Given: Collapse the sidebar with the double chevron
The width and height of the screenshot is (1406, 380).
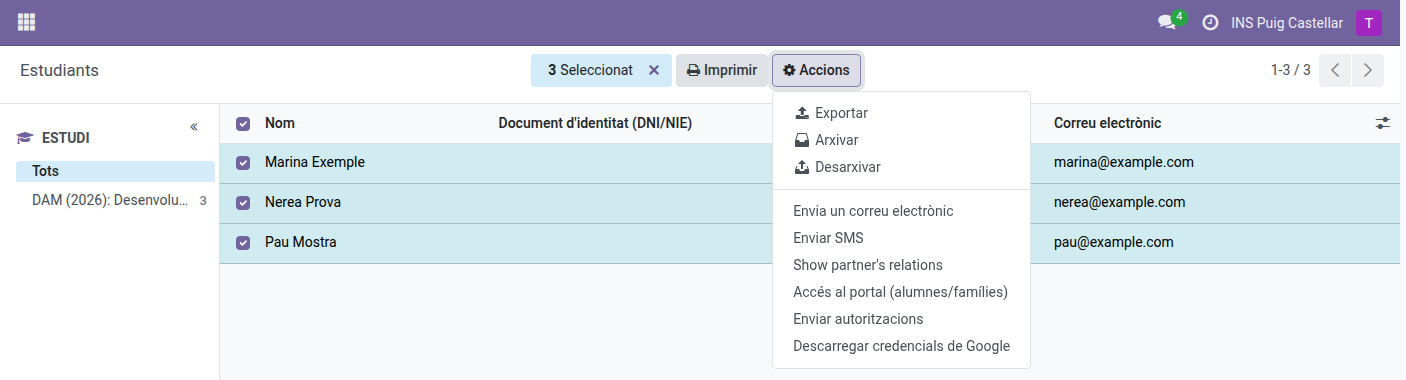Looking at the screenshot, I should (x=194, y=127).
